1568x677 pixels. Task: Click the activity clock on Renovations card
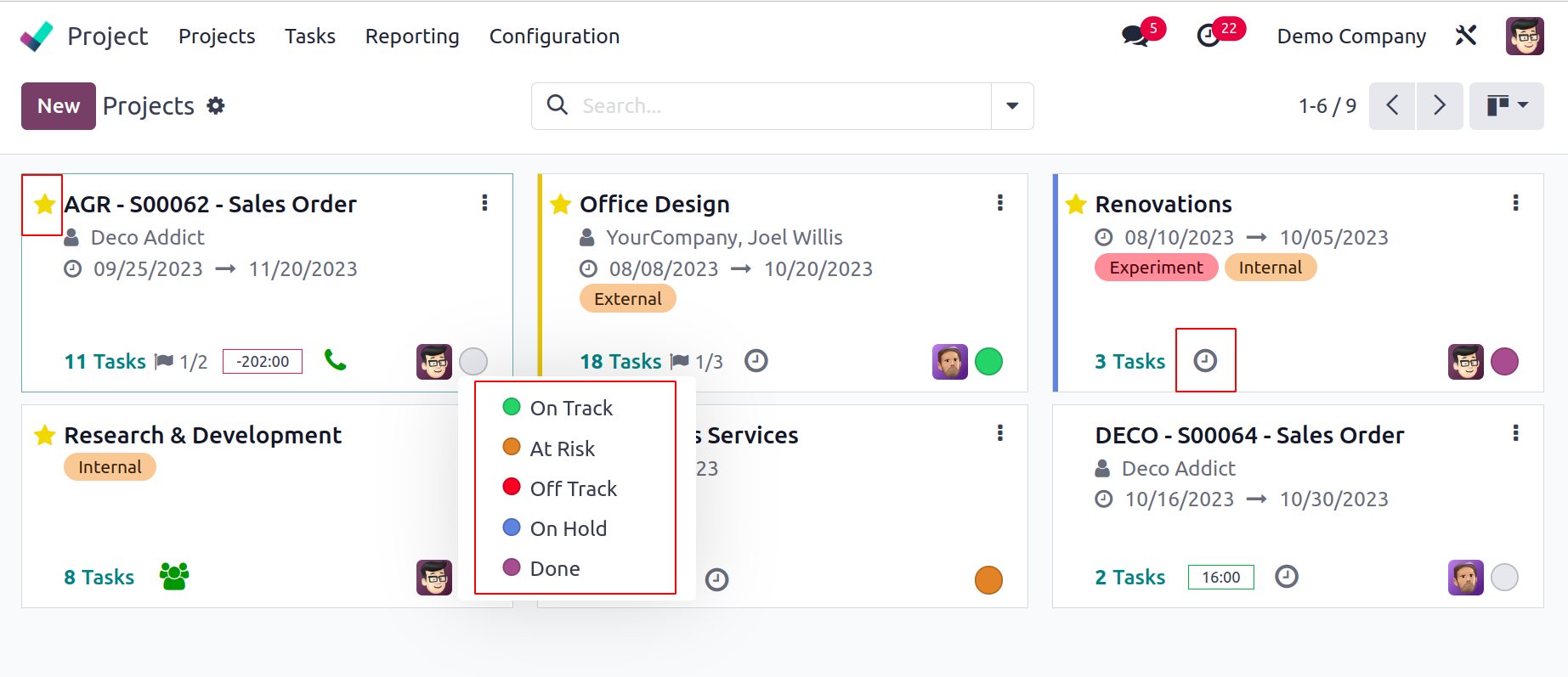pyautogui.click(x=1205, y=361)
